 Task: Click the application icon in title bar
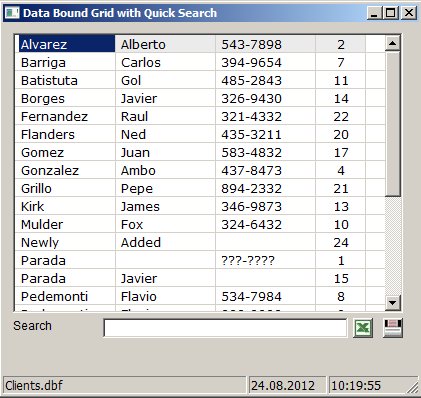click(x=12, y=13)
